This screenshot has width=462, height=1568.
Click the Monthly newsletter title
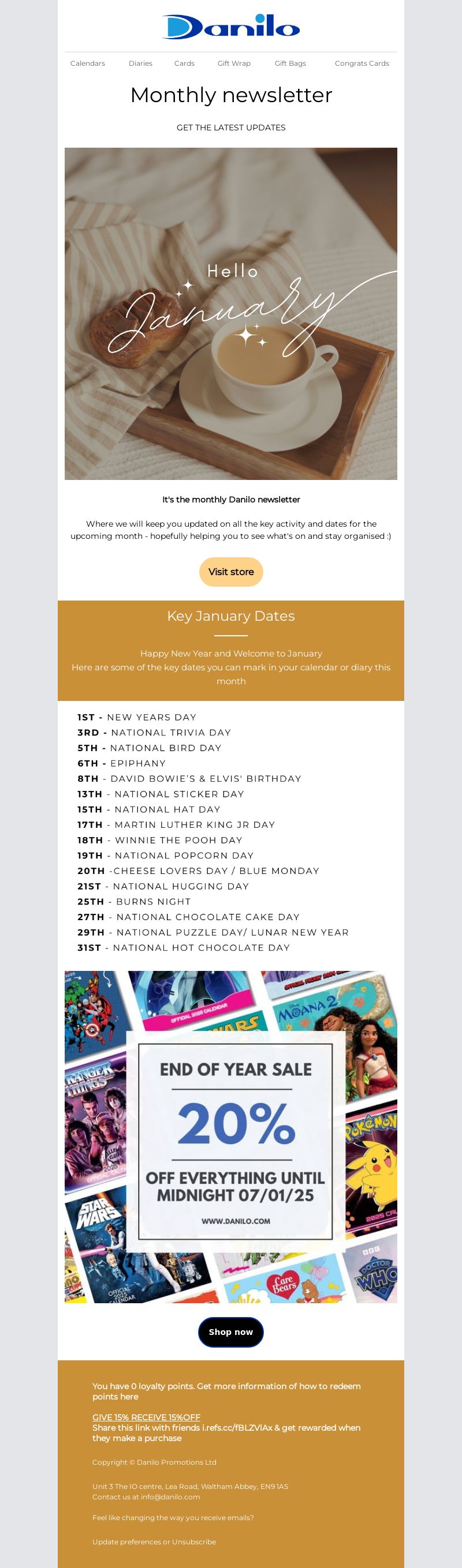[x=231, y=95]
